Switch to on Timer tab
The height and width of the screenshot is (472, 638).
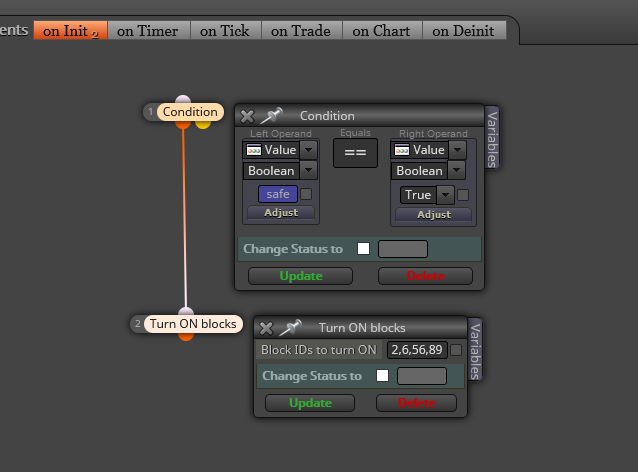point(149,31)
